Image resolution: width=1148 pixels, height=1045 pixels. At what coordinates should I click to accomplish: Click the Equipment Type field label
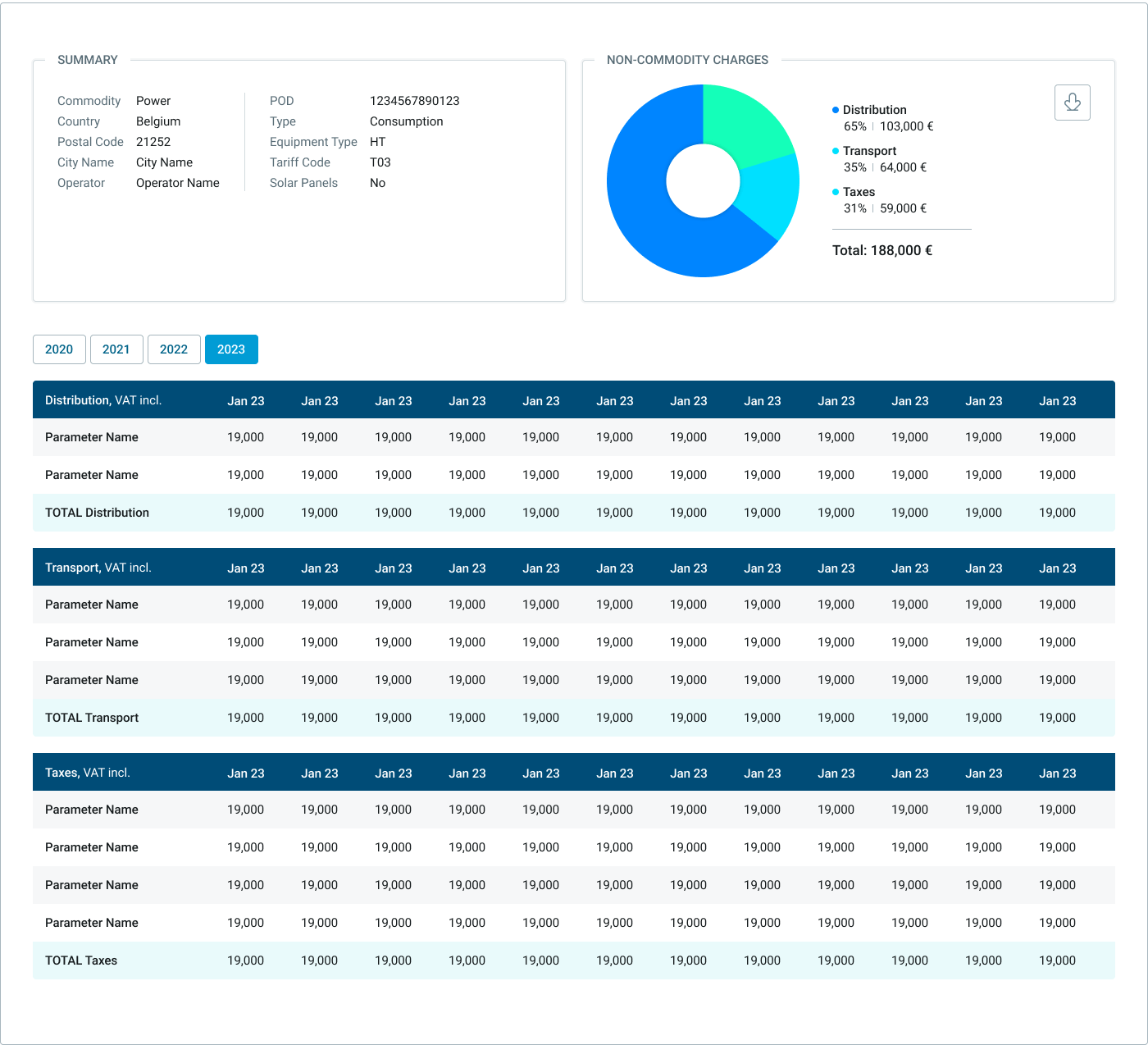click(313, 142)
